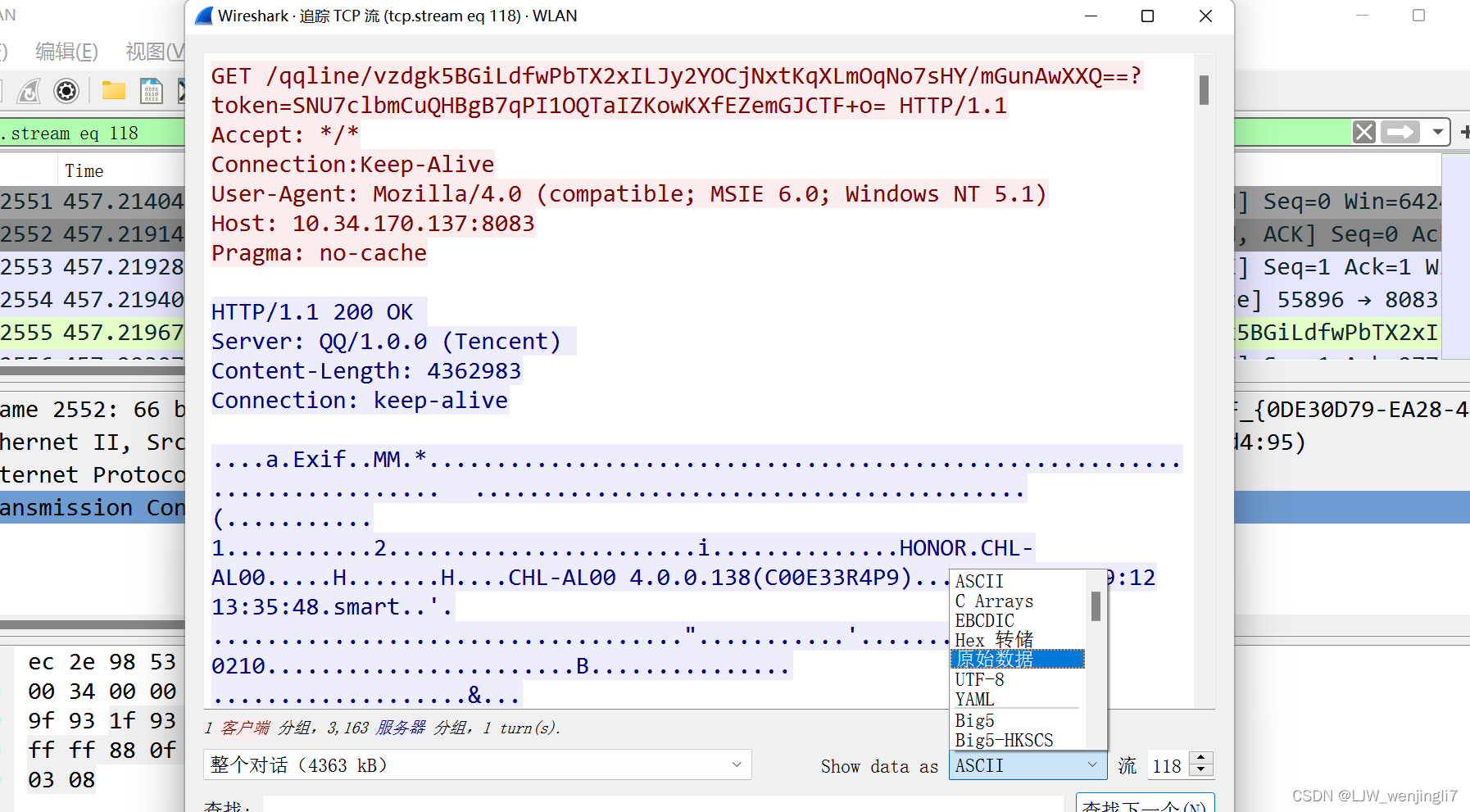
Task: Click the restart capture shark fin icon
Action: click(29, 90)
